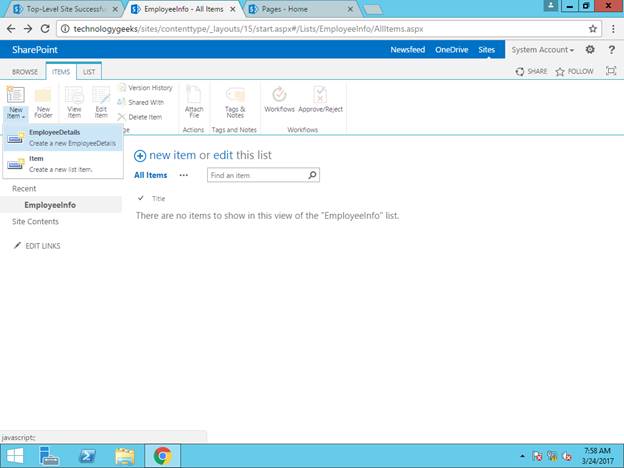The width and height of the screenshot is (624, 468).
Task: Toggle the select-all checkmark by Title
Action: [x=141, y=198]
